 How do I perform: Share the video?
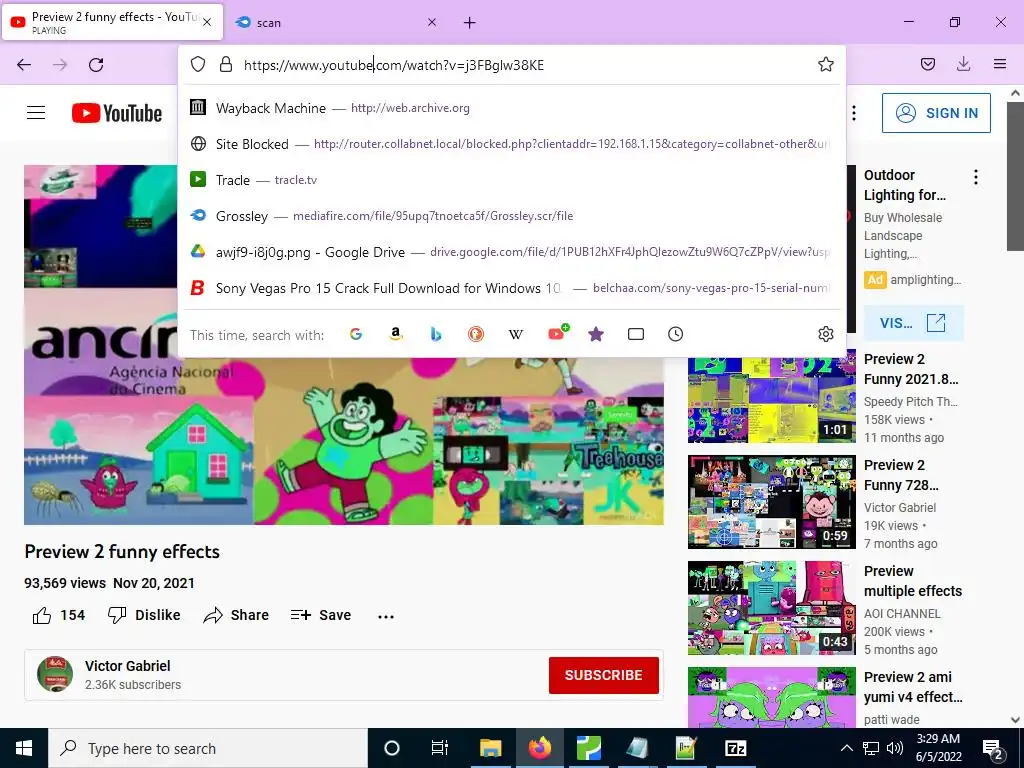click(236, 615)
